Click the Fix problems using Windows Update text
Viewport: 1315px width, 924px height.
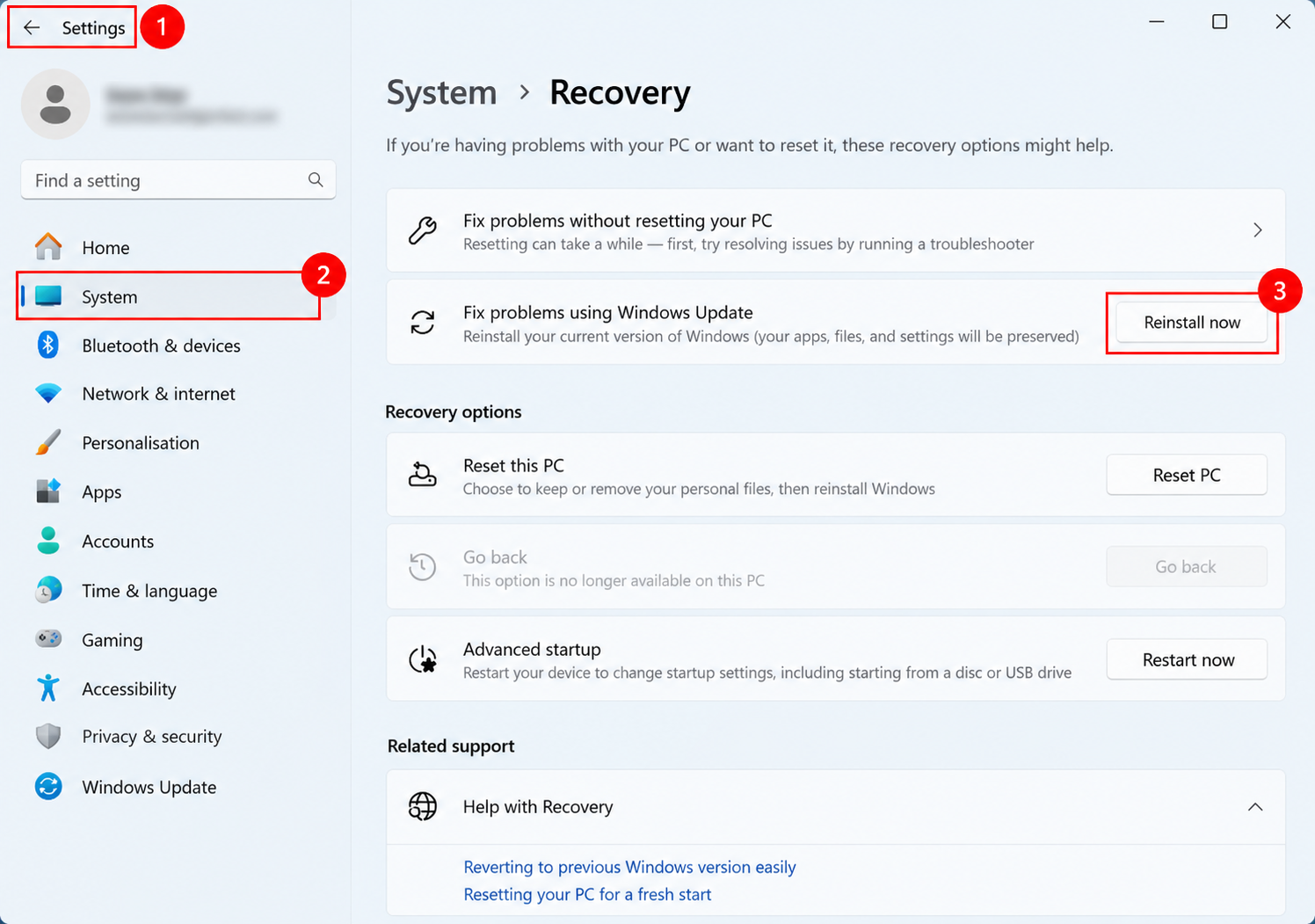point(608,312)
